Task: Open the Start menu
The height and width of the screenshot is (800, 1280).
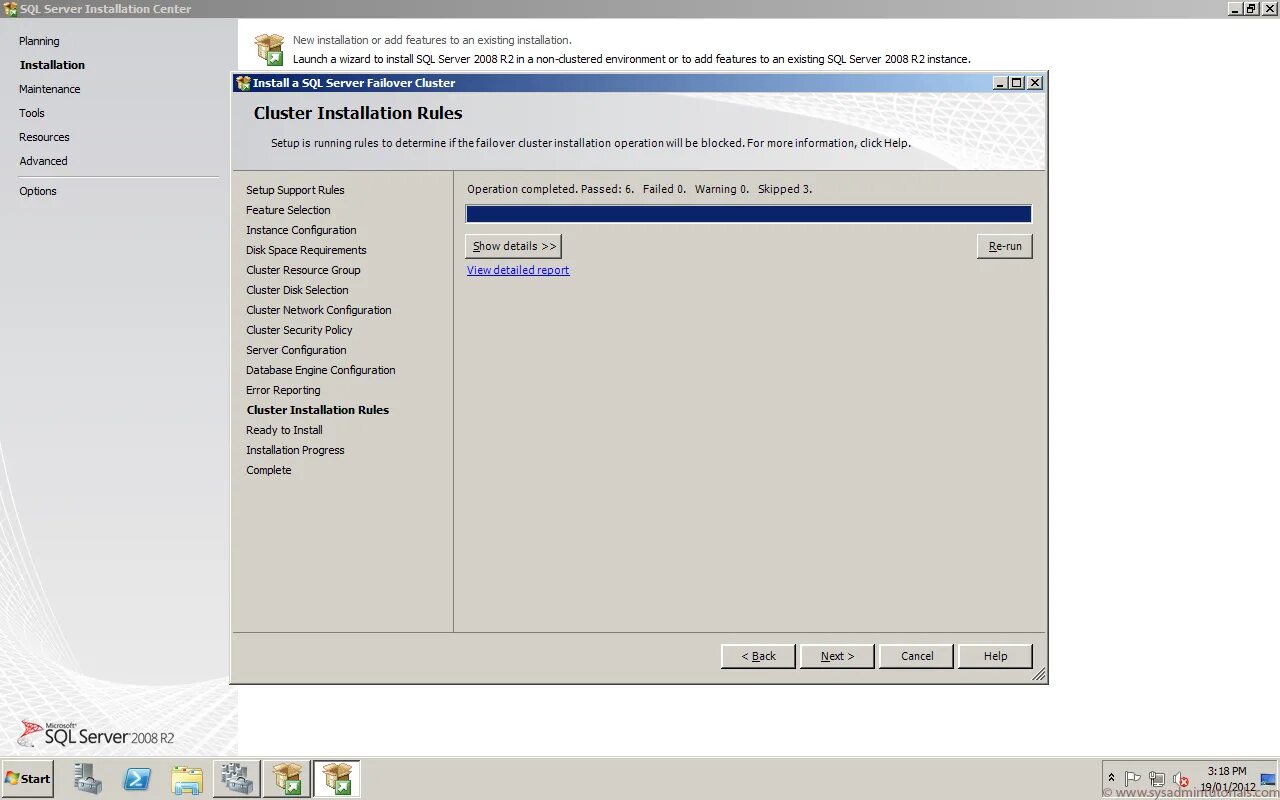Action: coord(28,779)
